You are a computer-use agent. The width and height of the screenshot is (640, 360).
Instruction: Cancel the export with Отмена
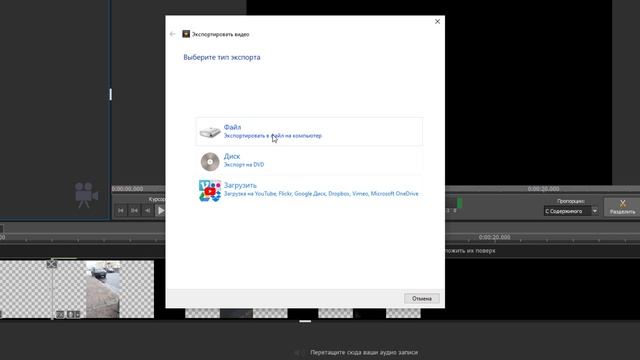pos(422,299)
